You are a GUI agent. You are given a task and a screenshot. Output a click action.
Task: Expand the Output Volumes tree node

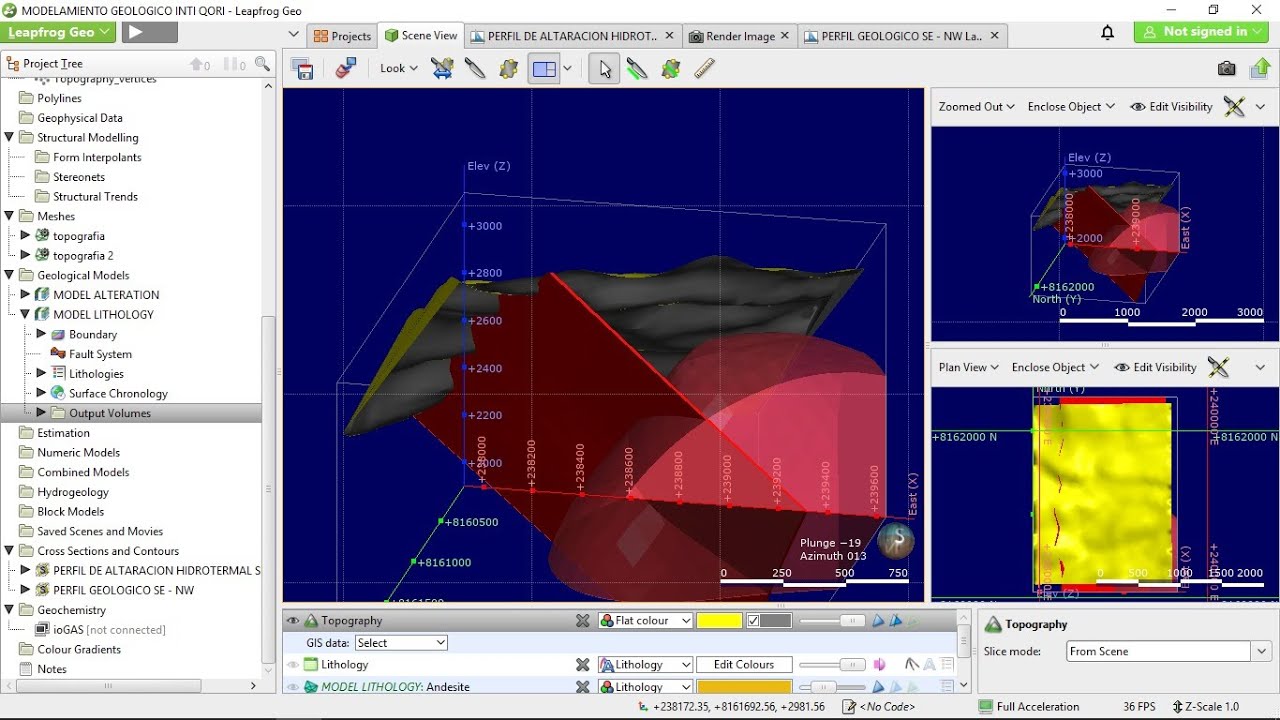[41, 413]
